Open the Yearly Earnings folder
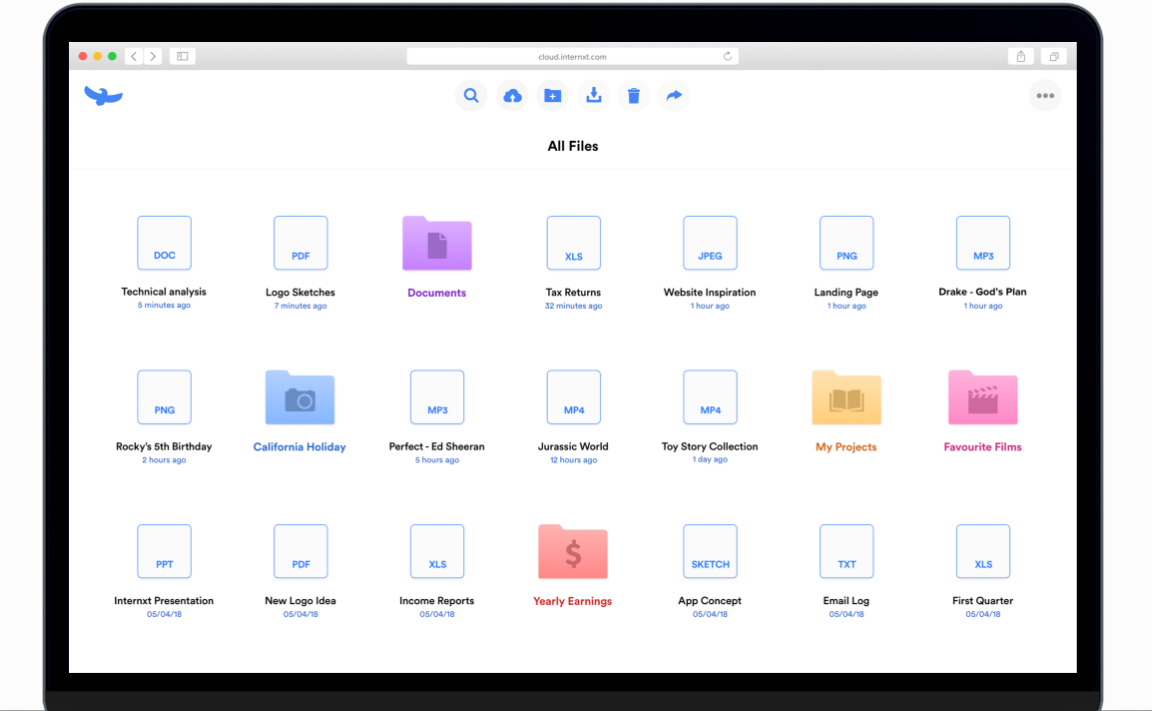This screenshot has width=1152, height=711. [573, 551]
